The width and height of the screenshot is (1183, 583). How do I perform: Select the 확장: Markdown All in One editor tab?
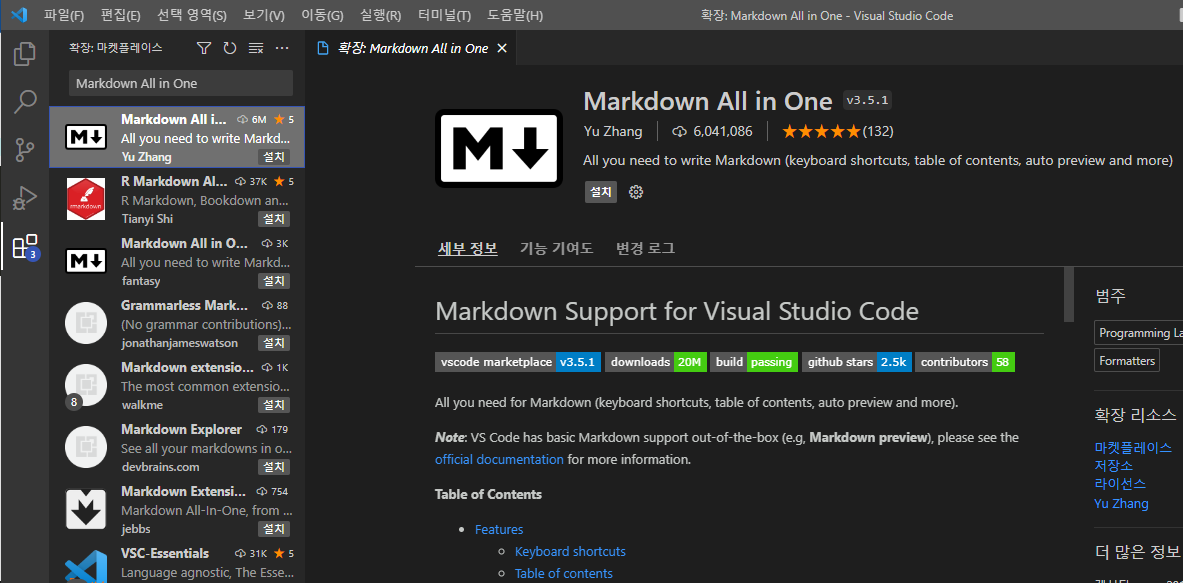click(413, 48)
